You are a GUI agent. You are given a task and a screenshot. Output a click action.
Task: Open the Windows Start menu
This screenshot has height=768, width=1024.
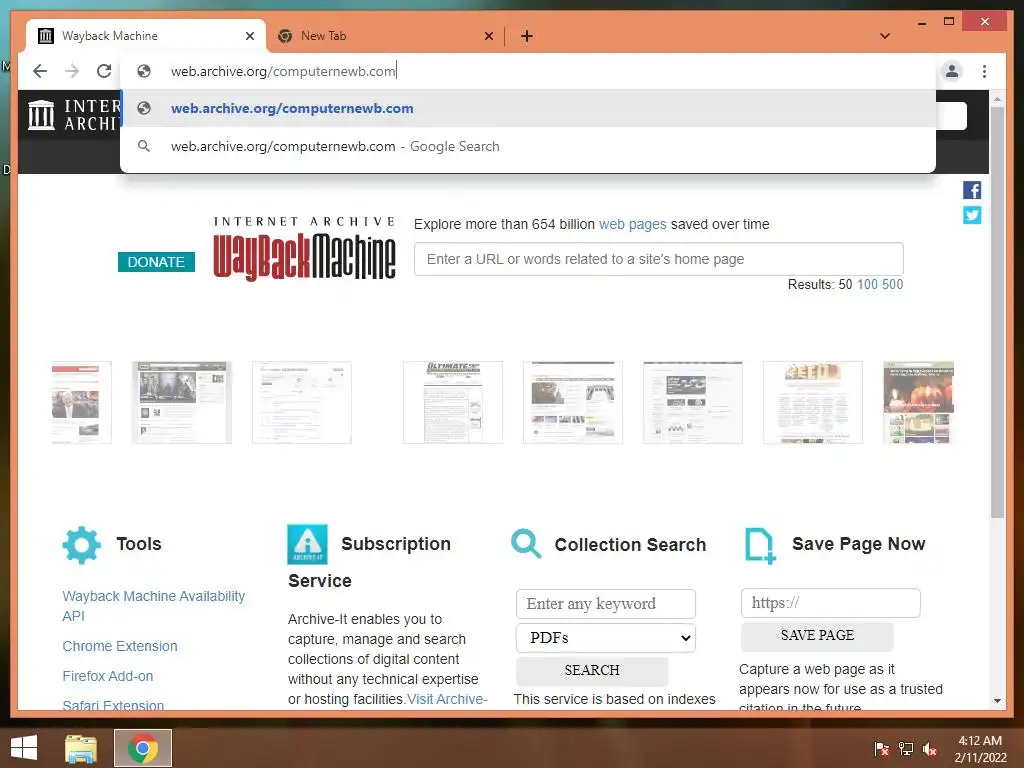(x=24, y=748)
